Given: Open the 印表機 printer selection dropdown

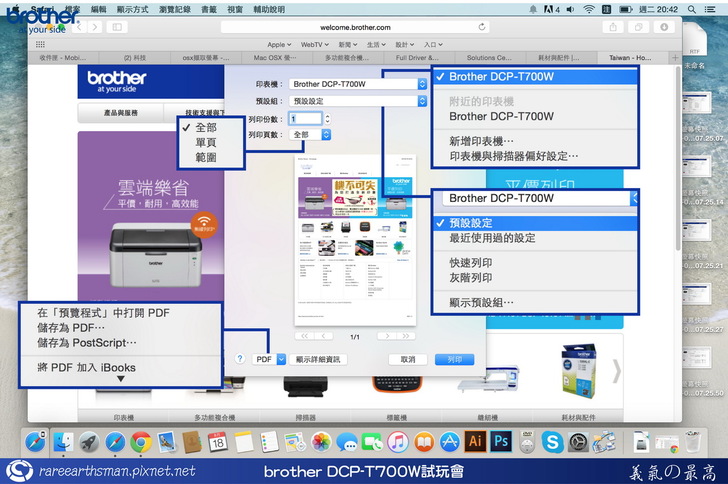Looking at the screenshot, I should (358, 84).
